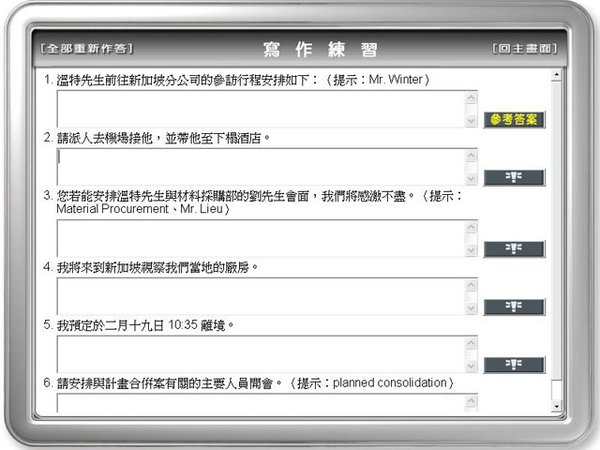Focus the question 2 answer text area
The height and width of the screenshot is (450, 600).
coord(260,167)
